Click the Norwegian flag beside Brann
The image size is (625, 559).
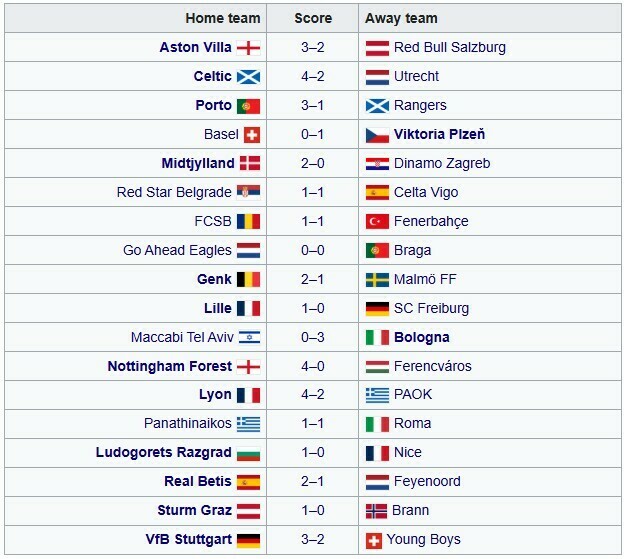tap(377, 512)
